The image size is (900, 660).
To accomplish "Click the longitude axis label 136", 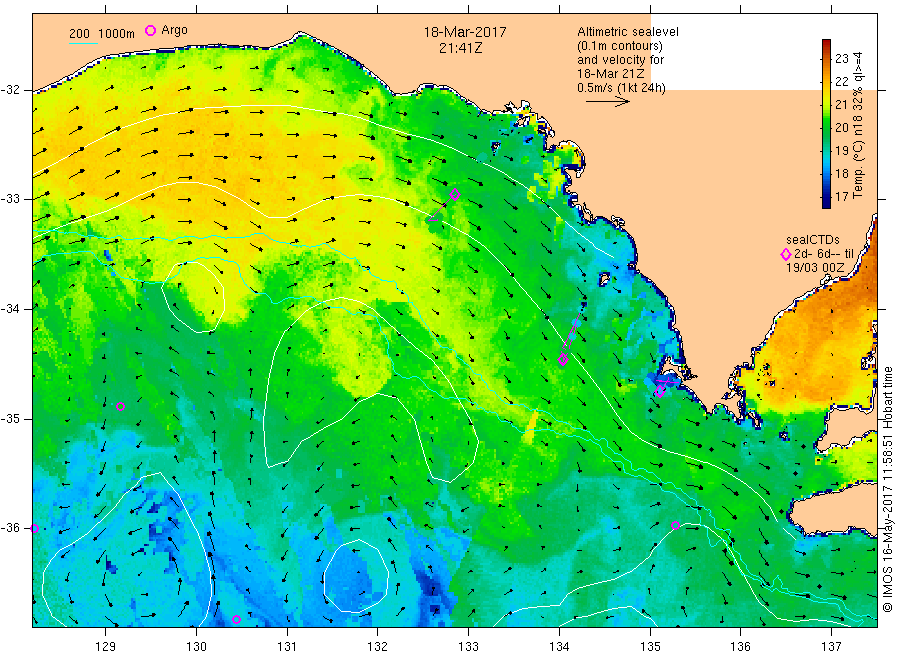I will tap(740, 647).
